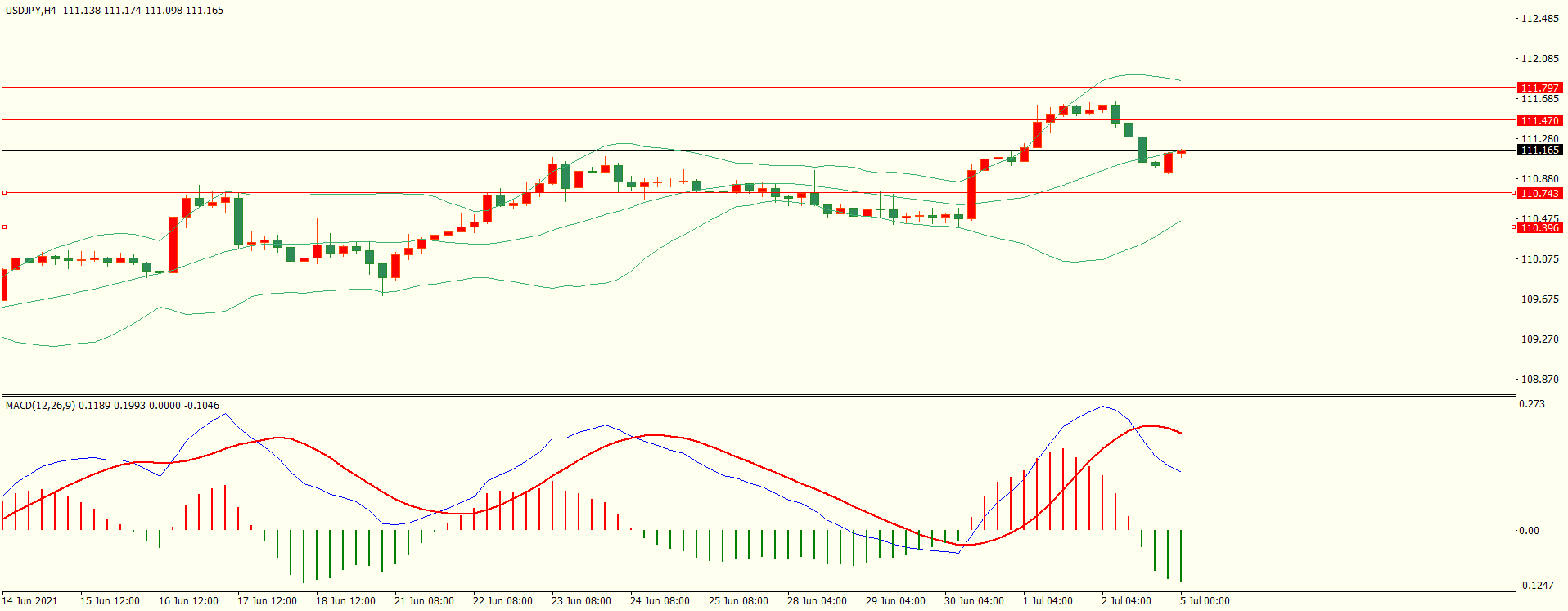
Task: Click the 108.870 price axis label
Action: click(1539, 380)
